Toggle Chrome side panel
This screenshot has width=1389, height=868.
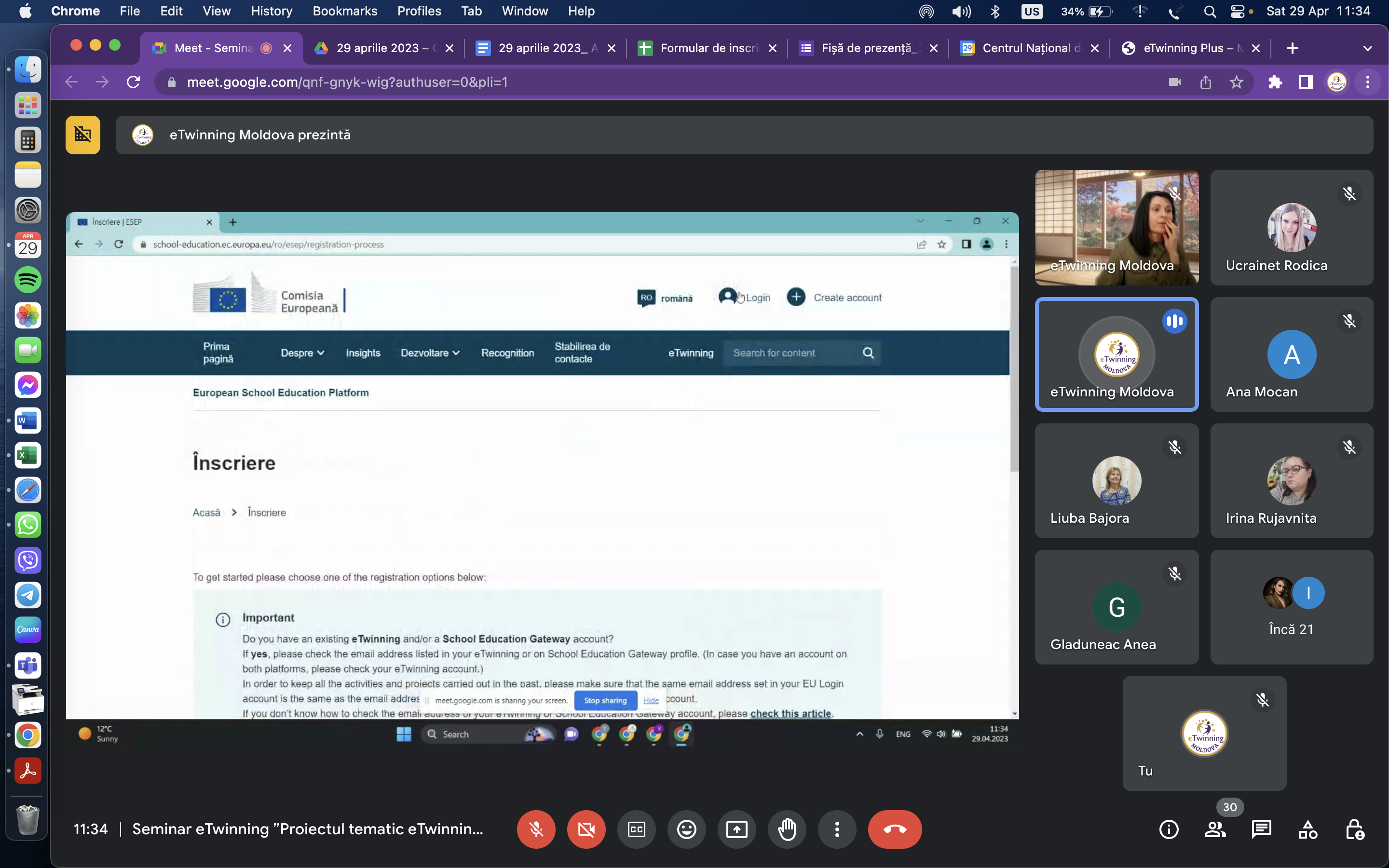1306,82
